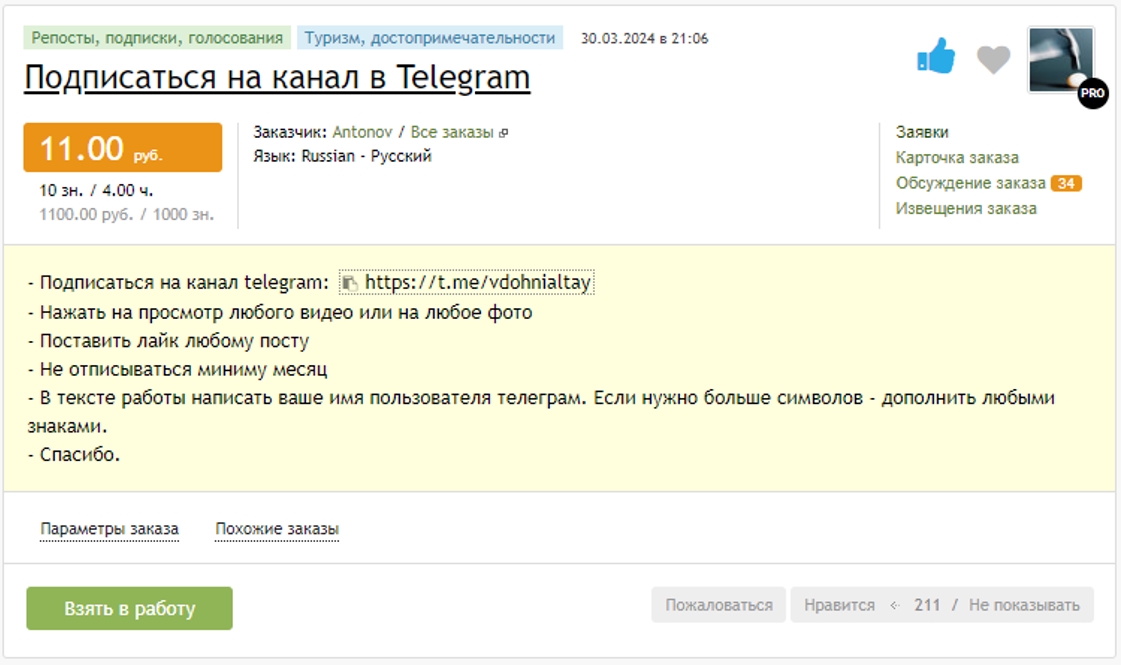1121x665 pixels.
Task: Click the 11.00 руб. price box
Action: pyautogui.click(x=123, y=147)
